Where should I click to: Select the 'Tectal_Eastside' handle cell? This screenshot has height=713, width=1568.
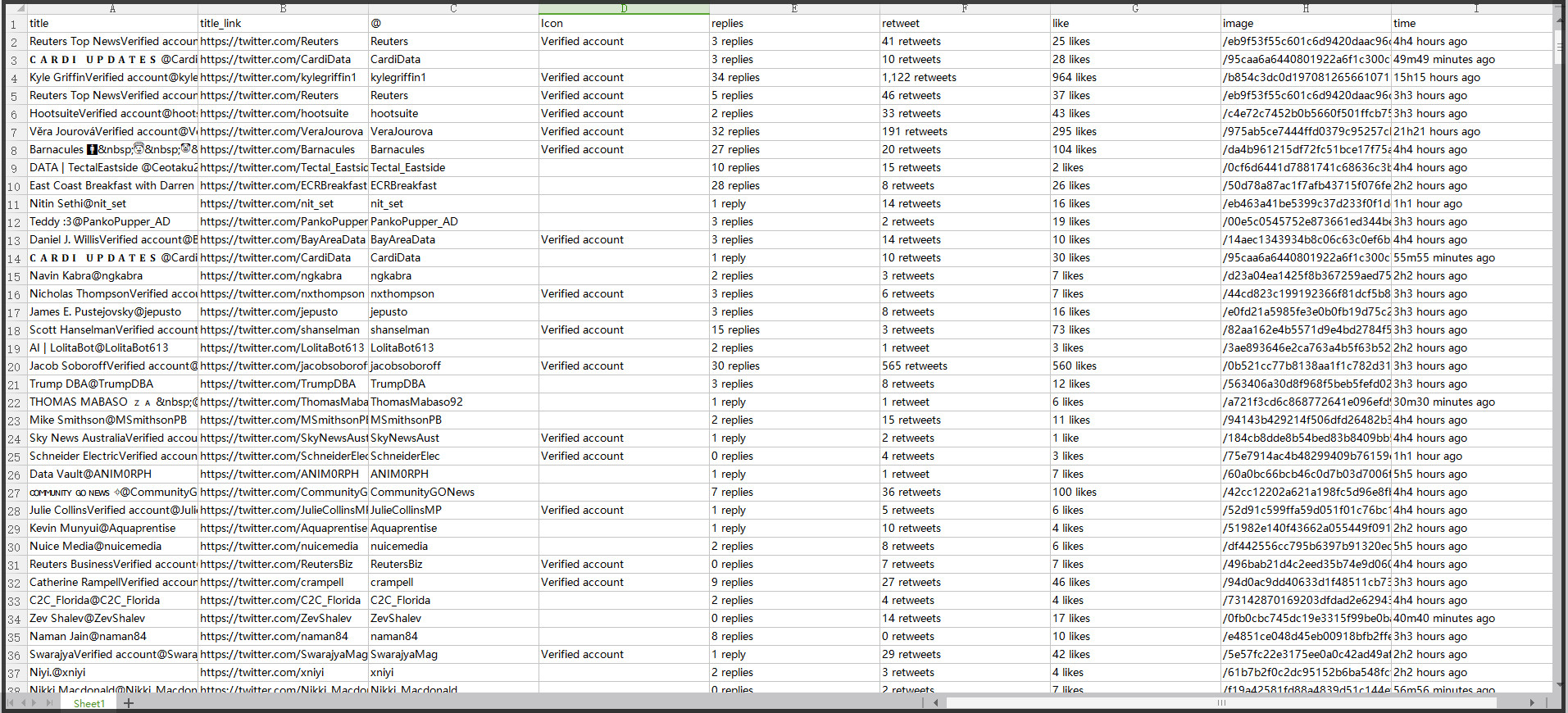[x=453, y=167]
